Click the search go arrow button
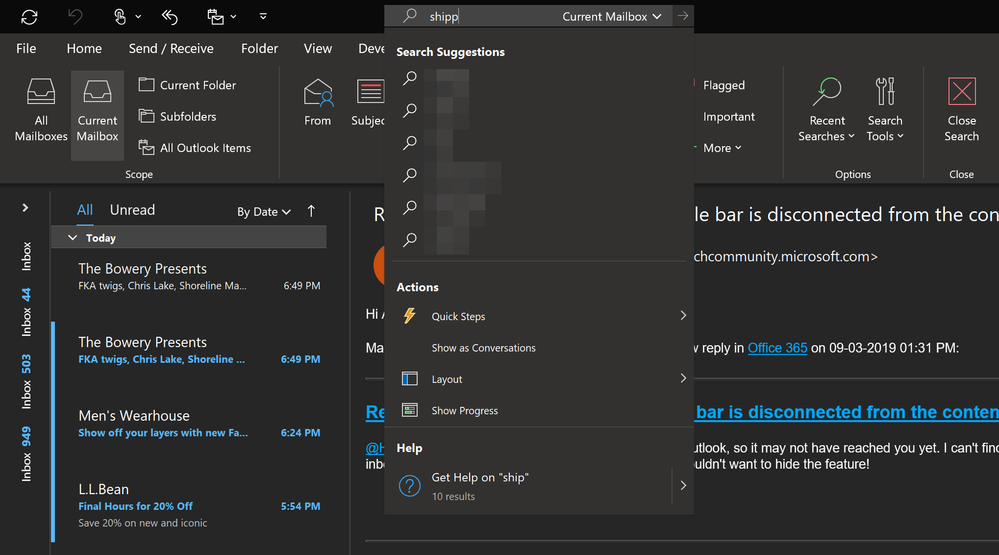This screenshot has height=555, width=999. tap(683, 16)
